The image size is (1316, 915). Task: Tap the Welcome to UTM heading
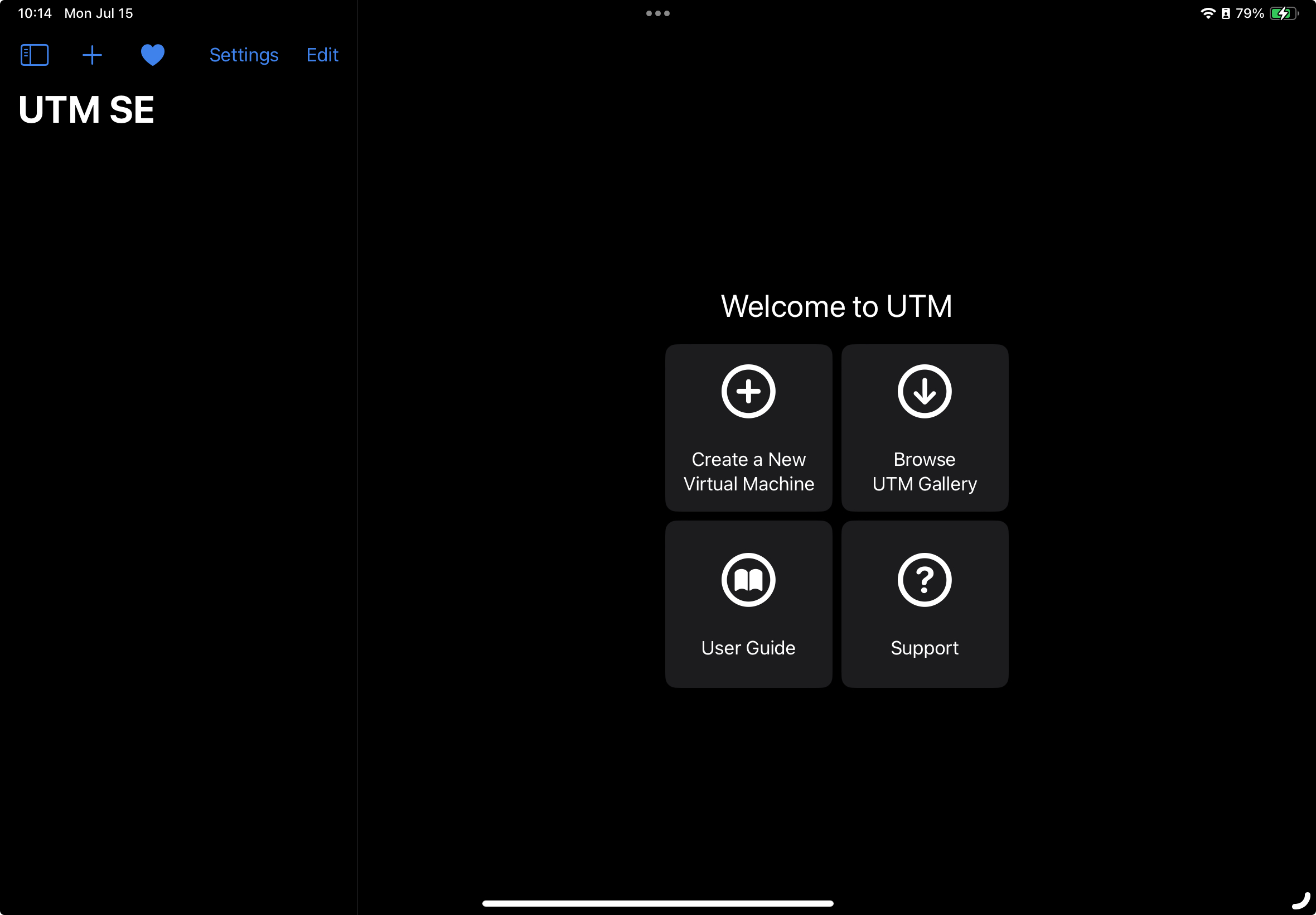click(836, 306)
